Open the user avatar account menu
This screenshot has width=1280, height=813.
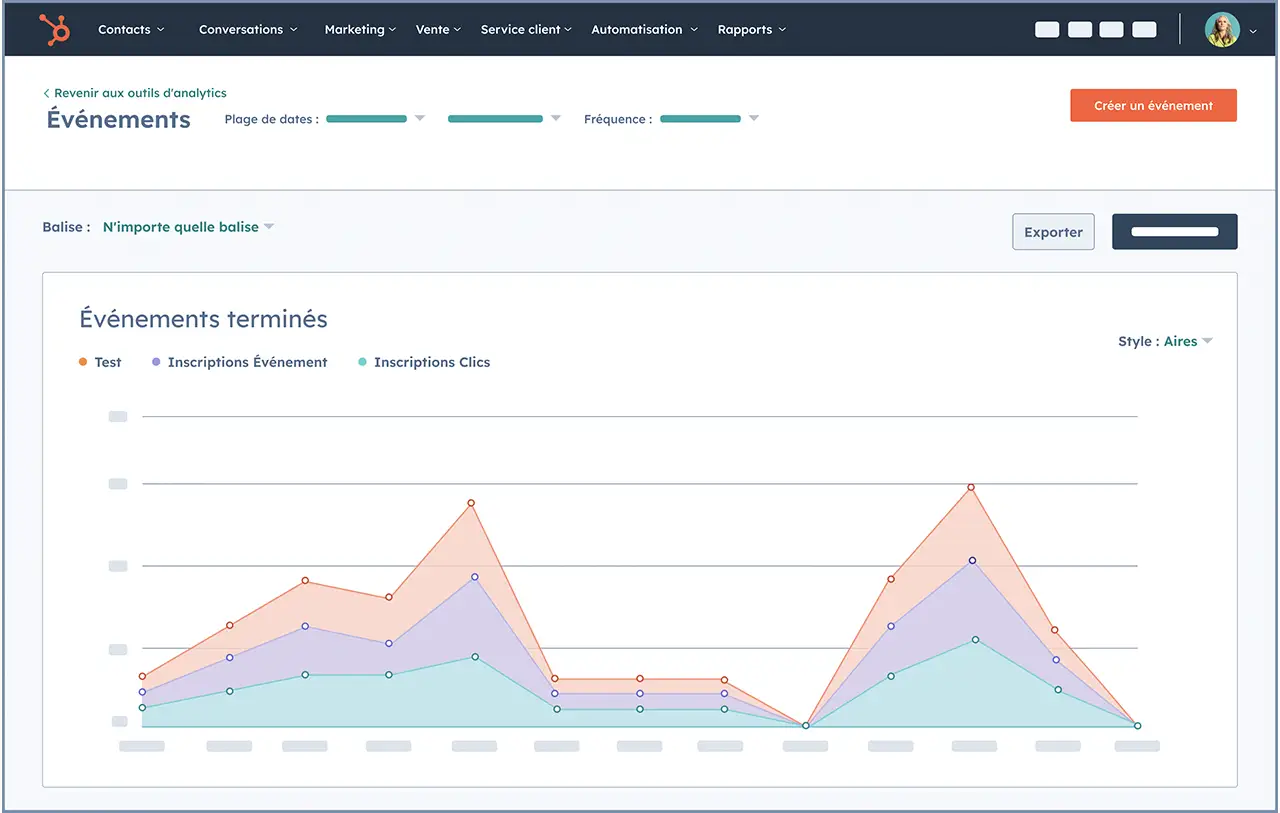point(1222,30)
